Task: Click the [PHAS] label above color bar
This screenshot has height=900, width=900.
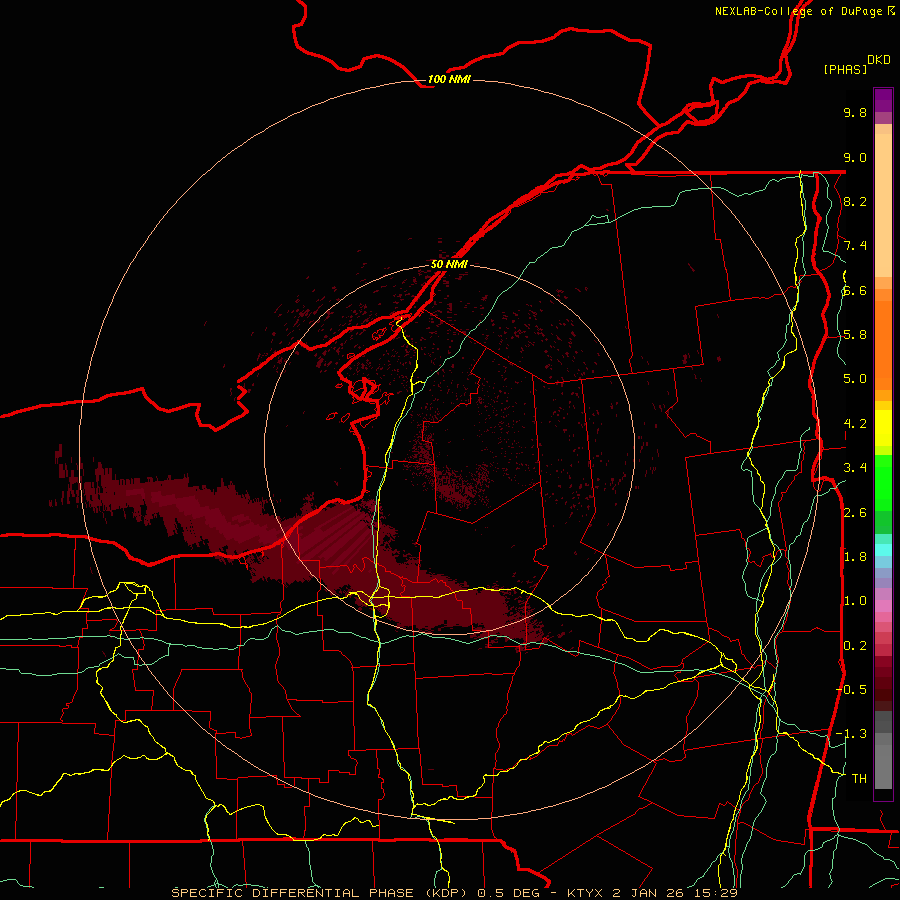Action: click(x=845, y=69)
